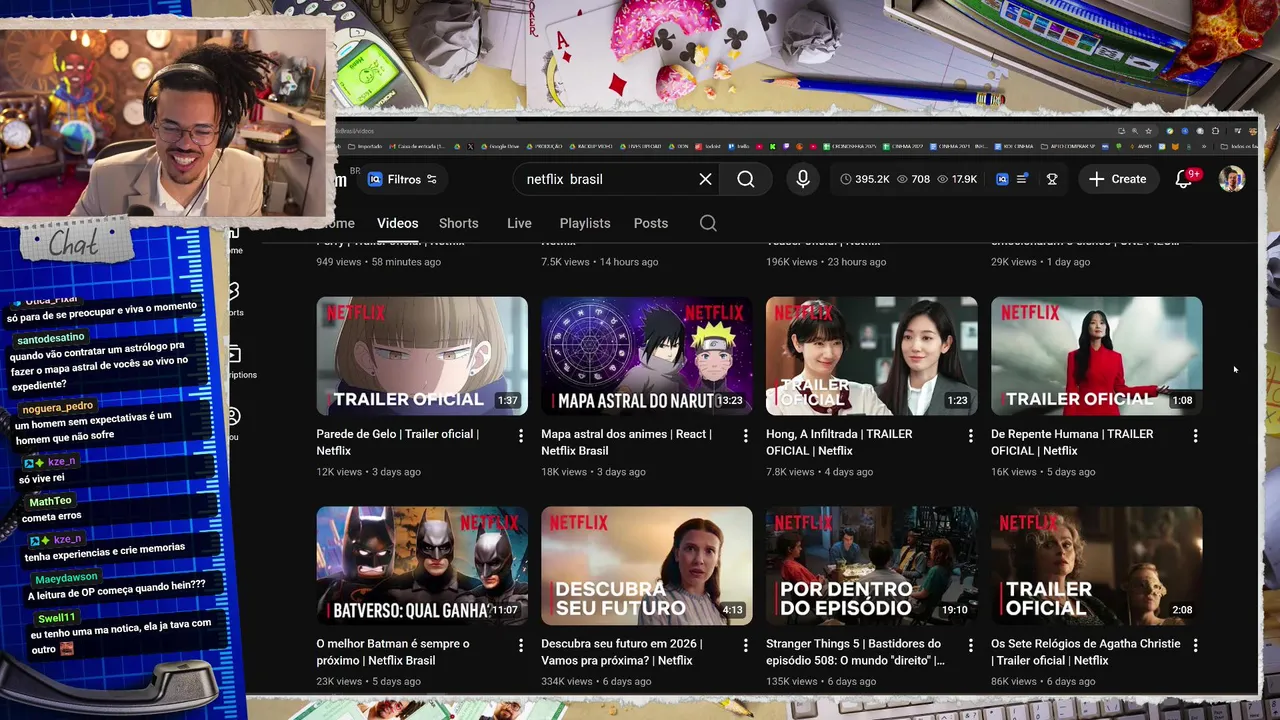Open options menu for De Repente Humana

coord(1195,436)
